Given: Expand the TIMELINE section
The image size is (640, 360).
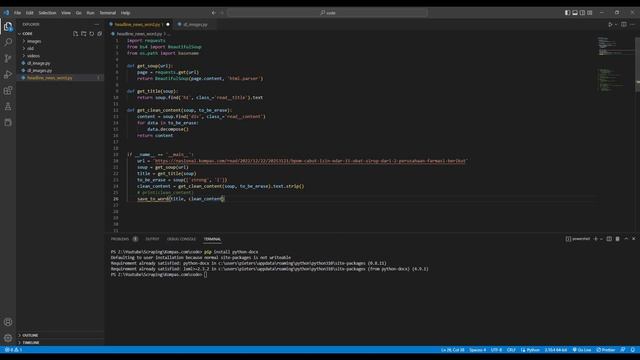Looking at the screenshot, I should click(60, 342).
